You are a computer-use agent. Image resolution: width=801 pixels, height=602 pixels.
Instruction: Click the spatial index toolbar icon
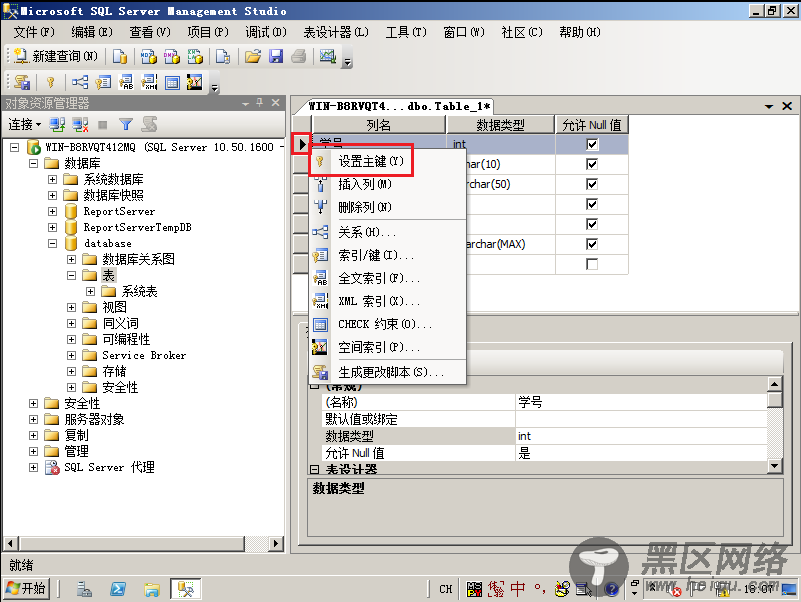click(195, 82)
